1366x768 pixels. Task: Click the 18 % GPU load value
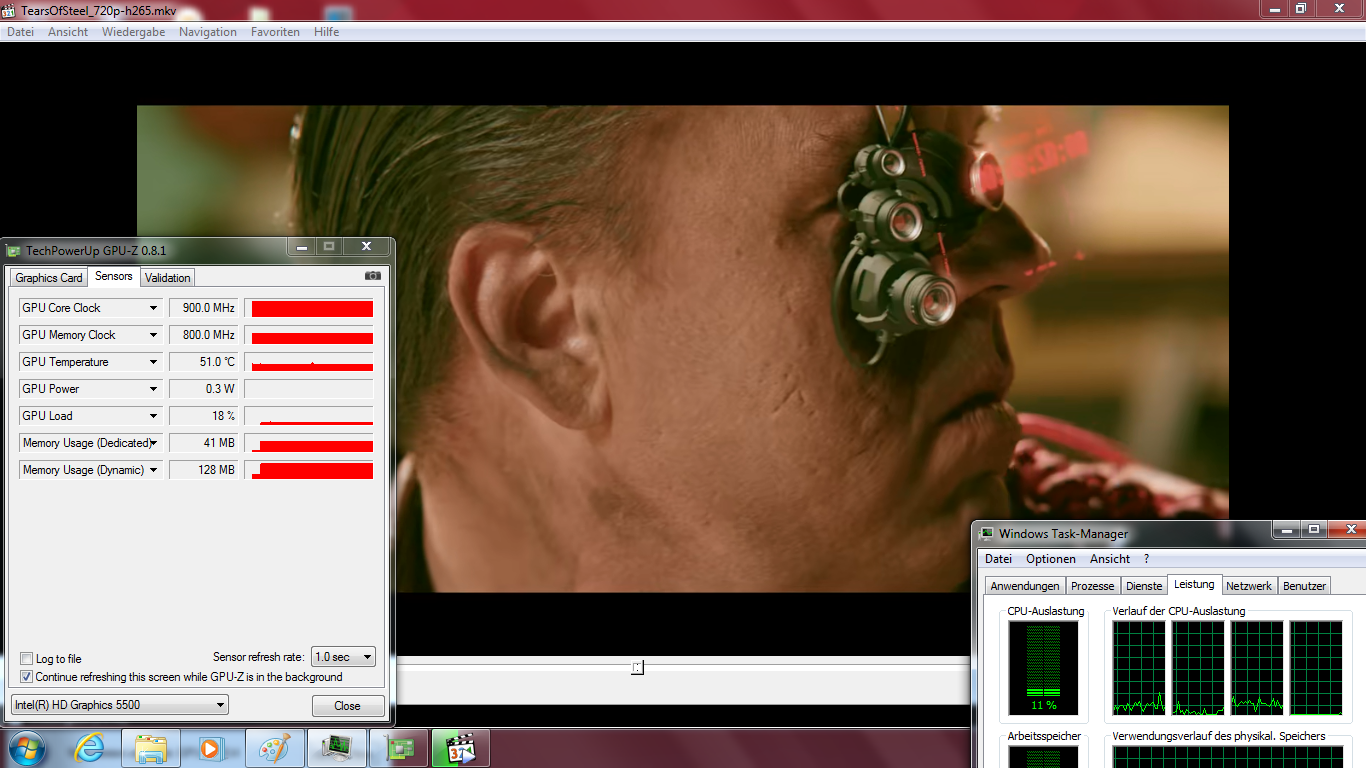point(205,416)
